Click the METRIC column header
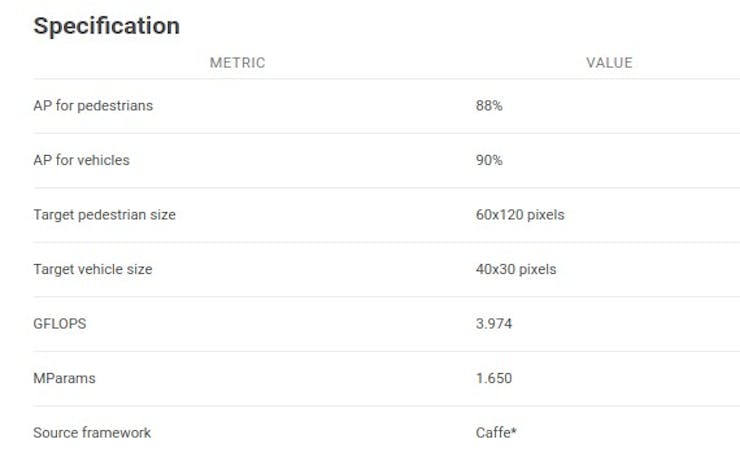 [237, 63]
